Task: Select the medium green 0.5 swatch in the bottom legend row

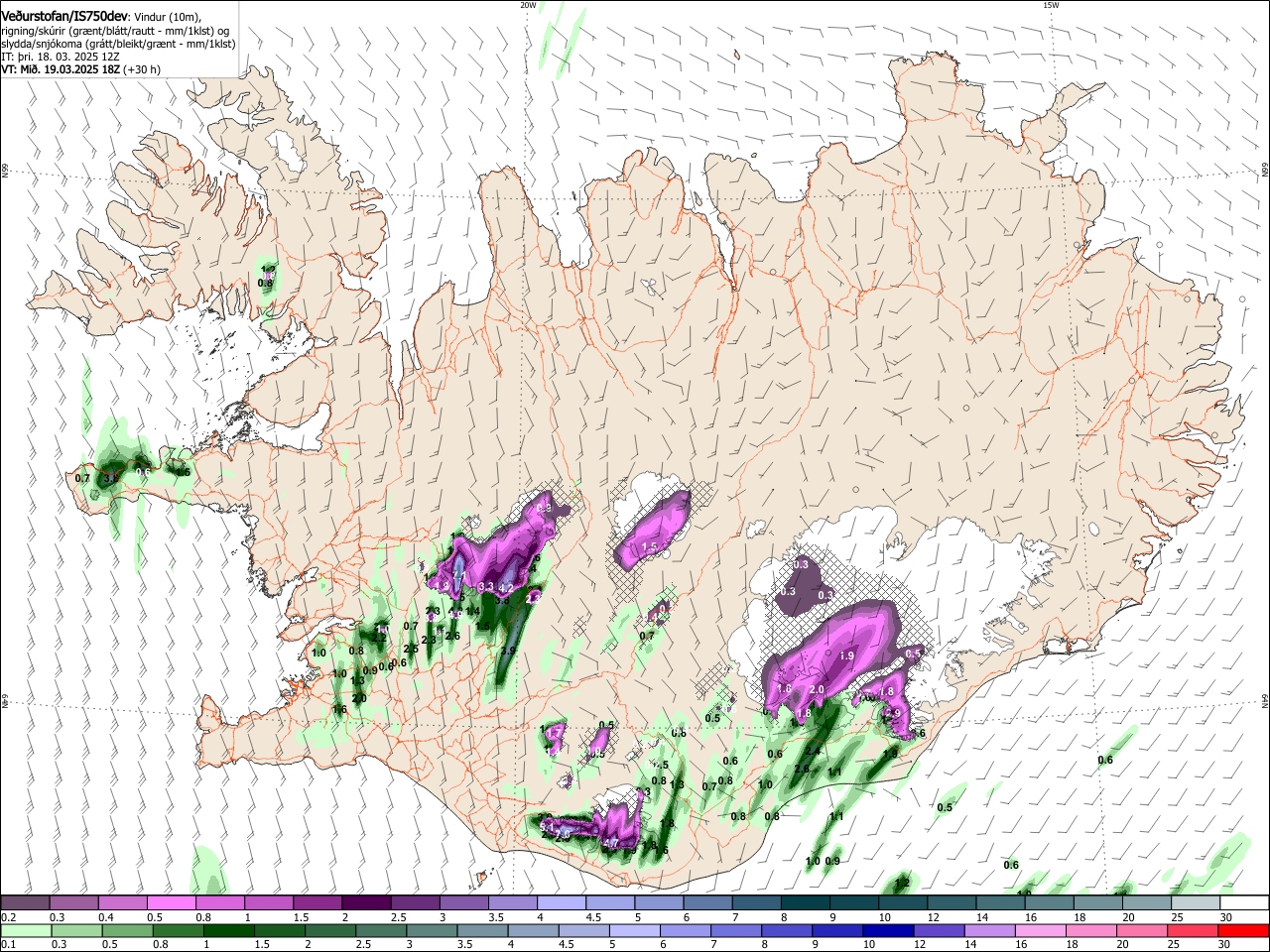Action: (127, 930)
